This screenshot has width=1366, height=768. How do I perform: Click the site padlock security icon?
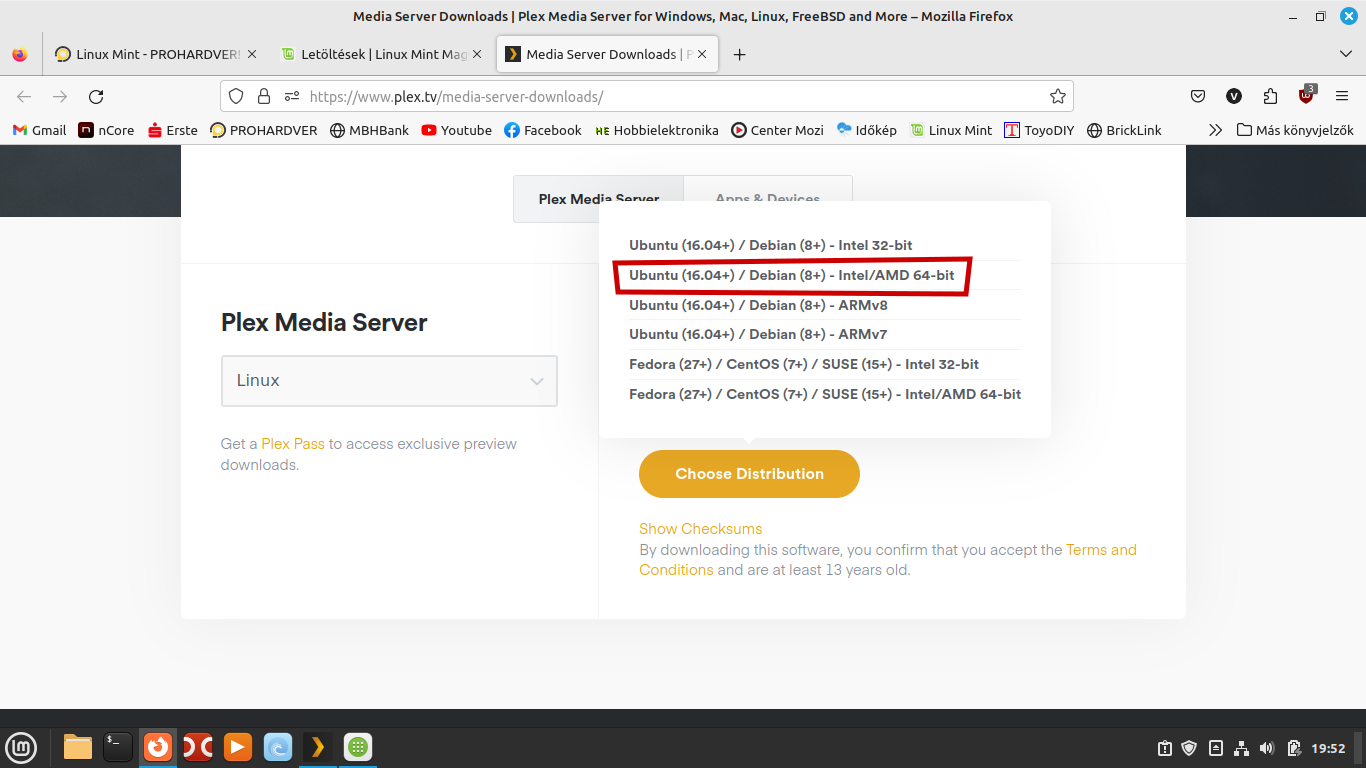pyautogui.click(x=264, y=97)
